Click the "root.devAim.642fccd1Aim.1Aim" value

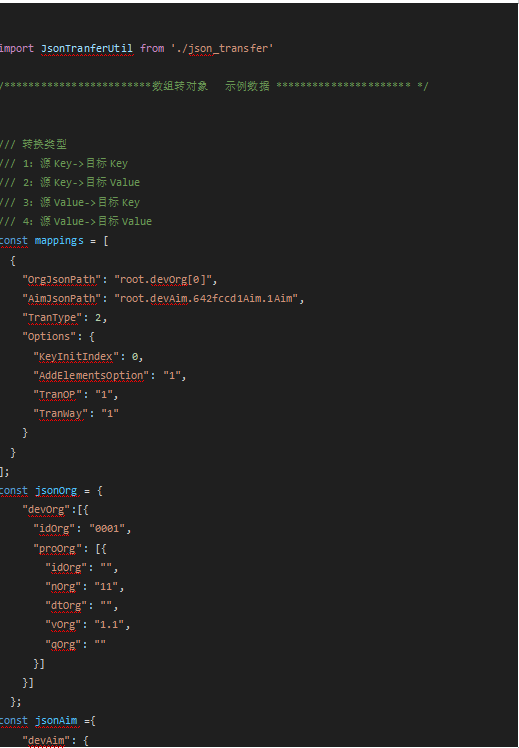click(206, 299)
